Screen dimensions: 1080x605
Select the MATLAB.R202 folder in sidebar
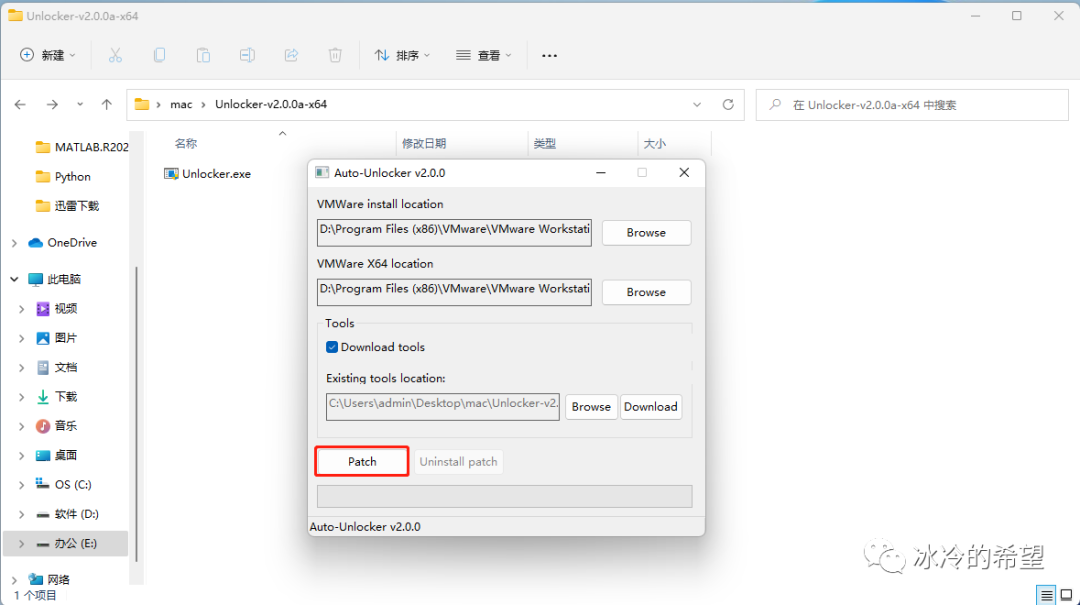[81, 147]
